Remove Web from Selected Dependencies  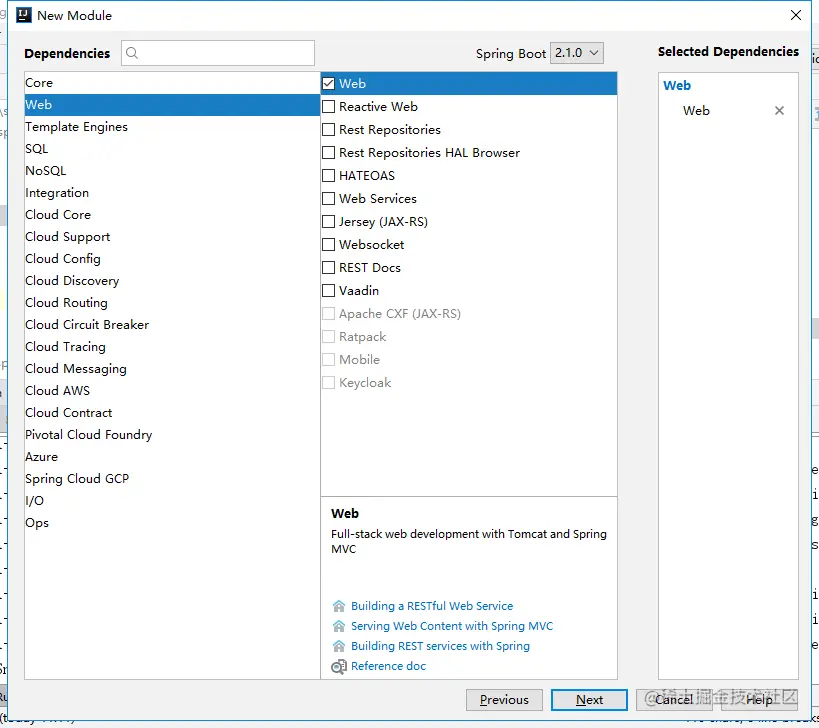coord(779,111)
